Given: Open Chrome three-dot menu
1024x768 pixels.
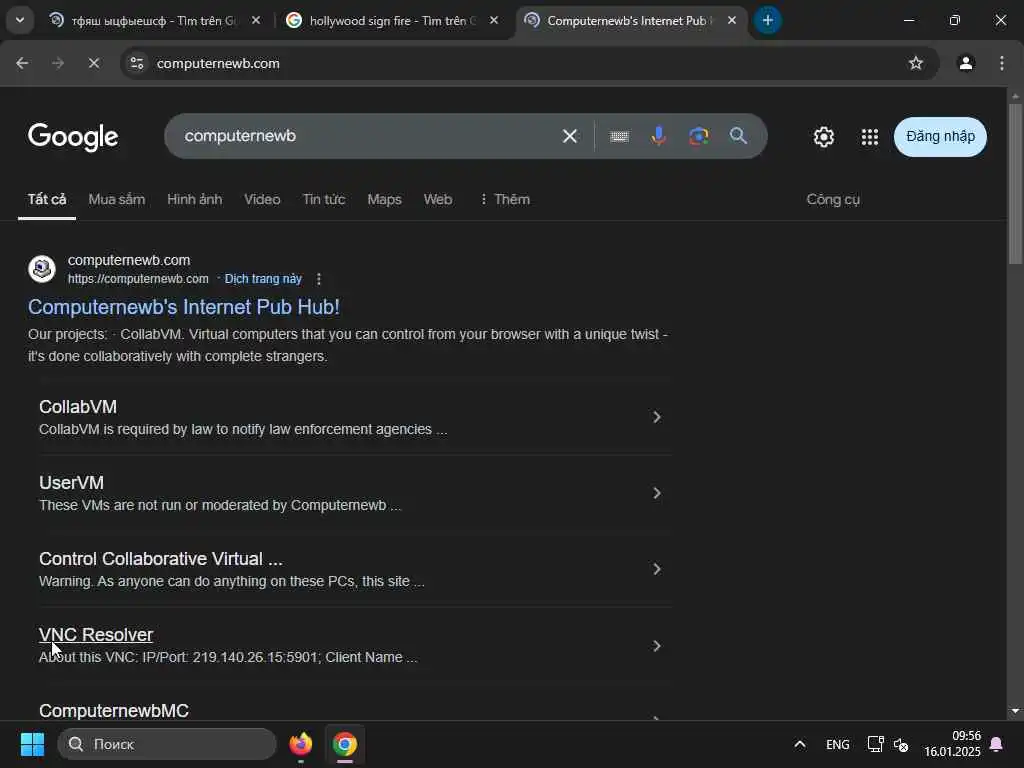Looking at the screenshot, I should point(1002,63).
